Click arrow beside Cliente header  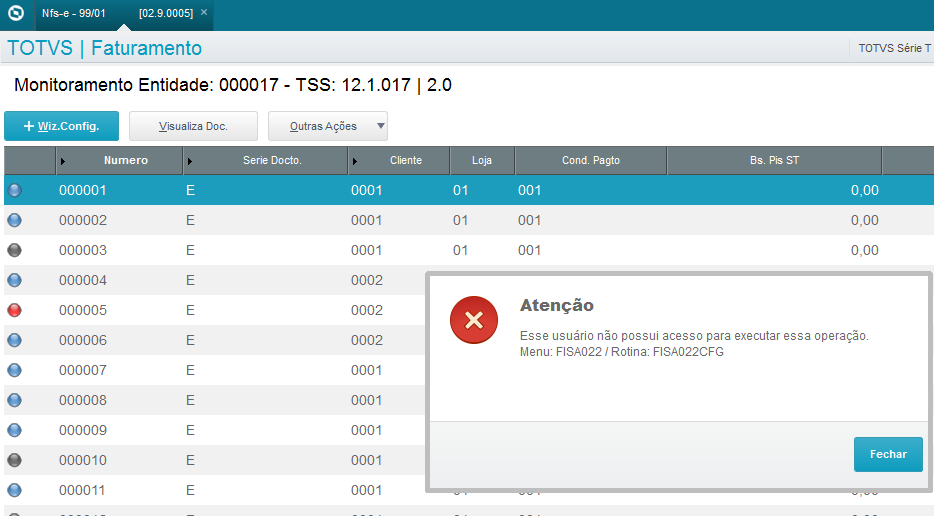click(355, 161)
